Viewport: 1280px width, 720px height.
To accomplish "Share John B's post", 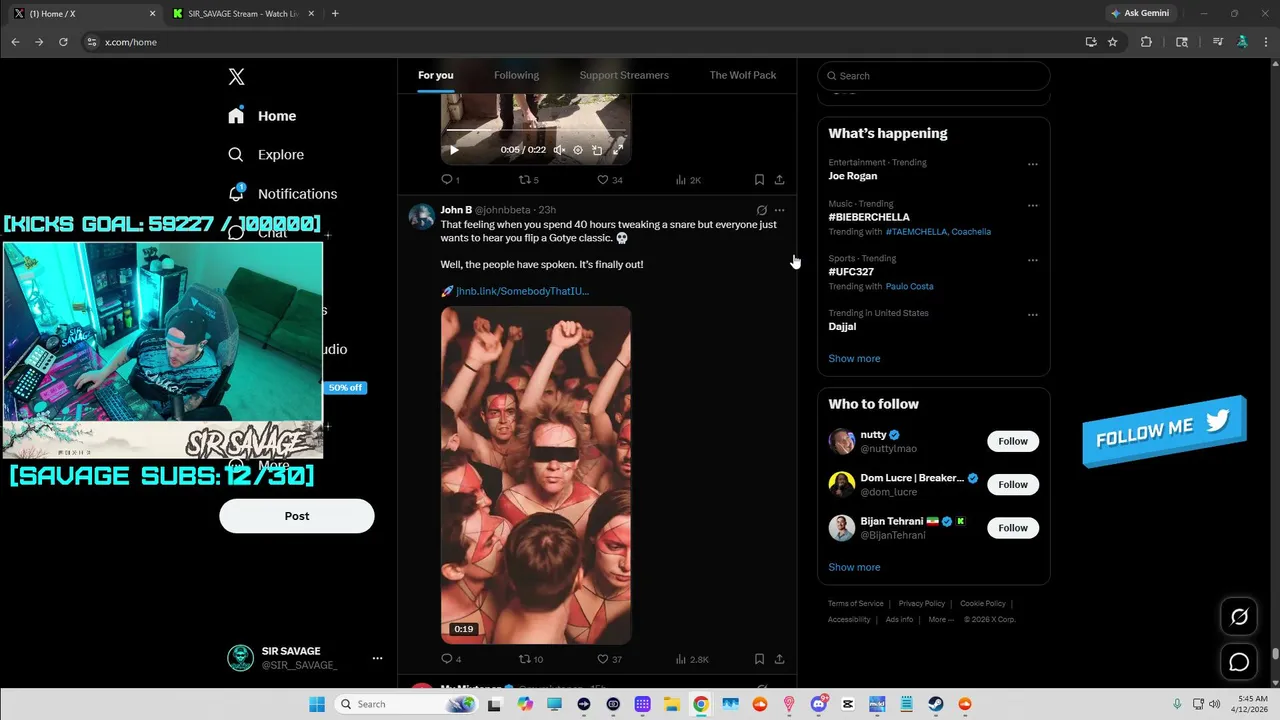I will coord(779,659).
